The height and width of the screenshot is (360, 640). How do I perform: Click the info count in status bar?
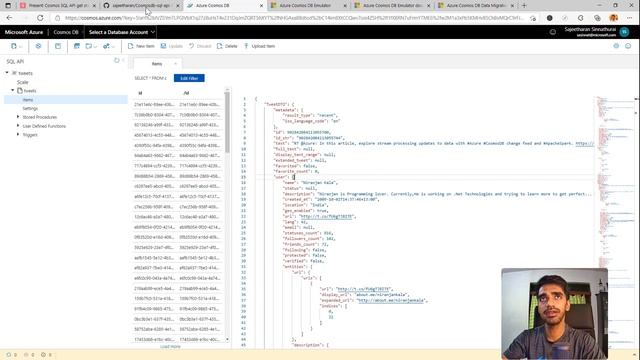(46, 355)
